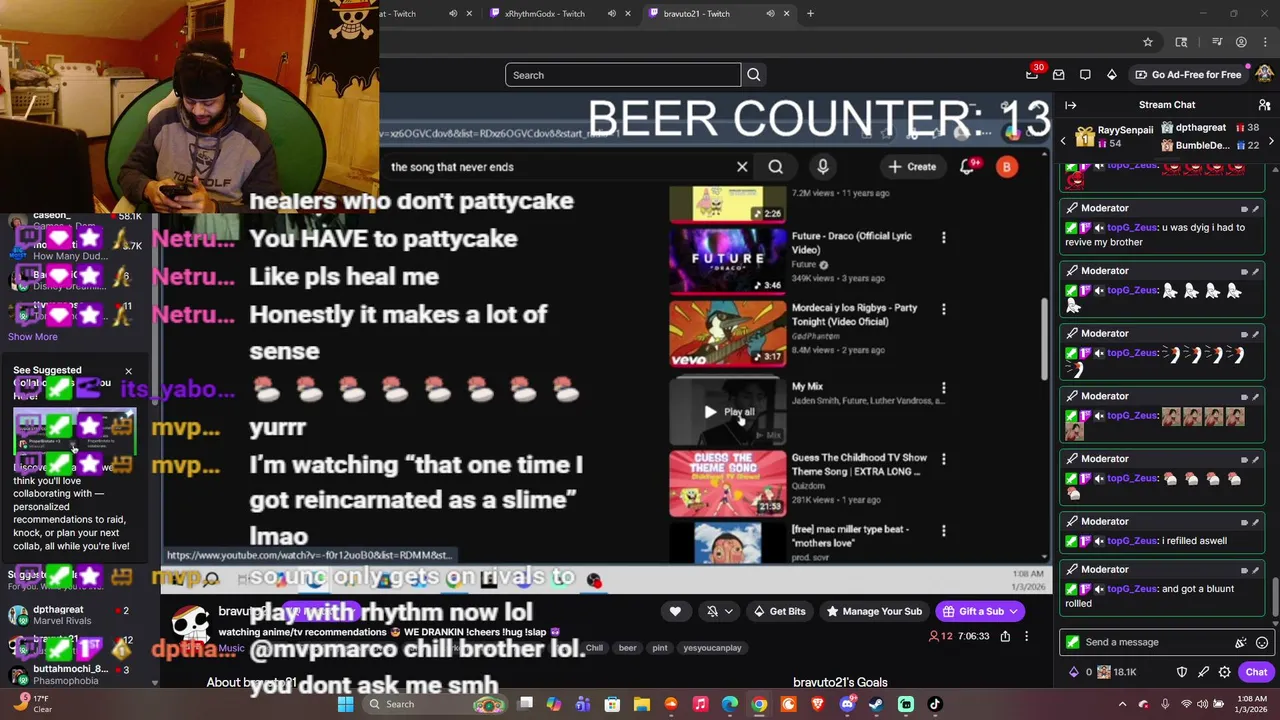
Task: Open the chat celebration effects icon
Action: (1241, 642)
